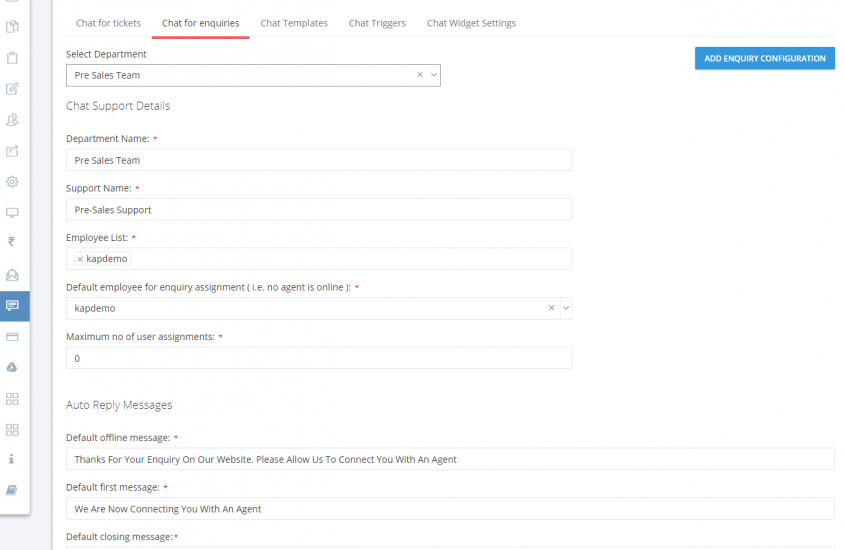Focus the Default offline message field
The height and width of the screenshot is (550, 845).
pos(451,459)
